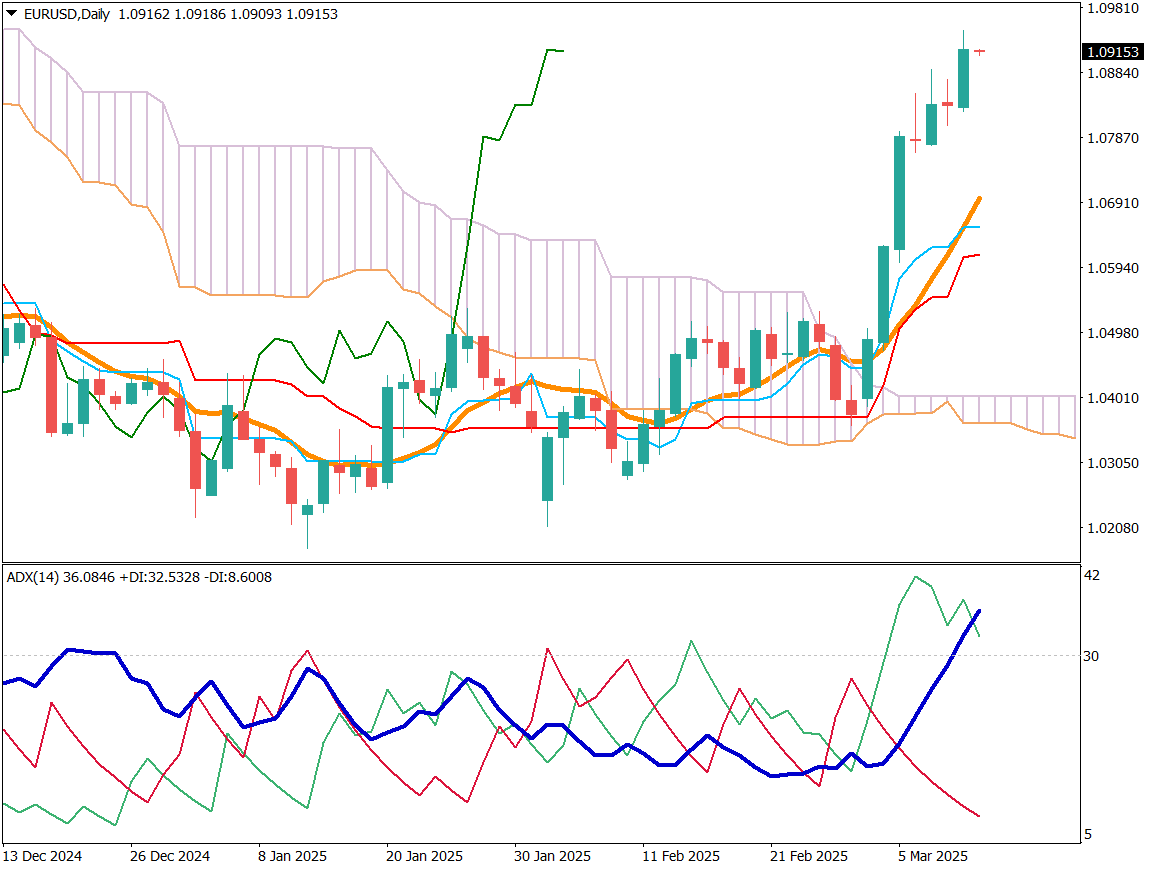This screenshot has height=870, width=1152.
Task: Select the thick blue ADX line's endpoint
Action: coord(979,610)
